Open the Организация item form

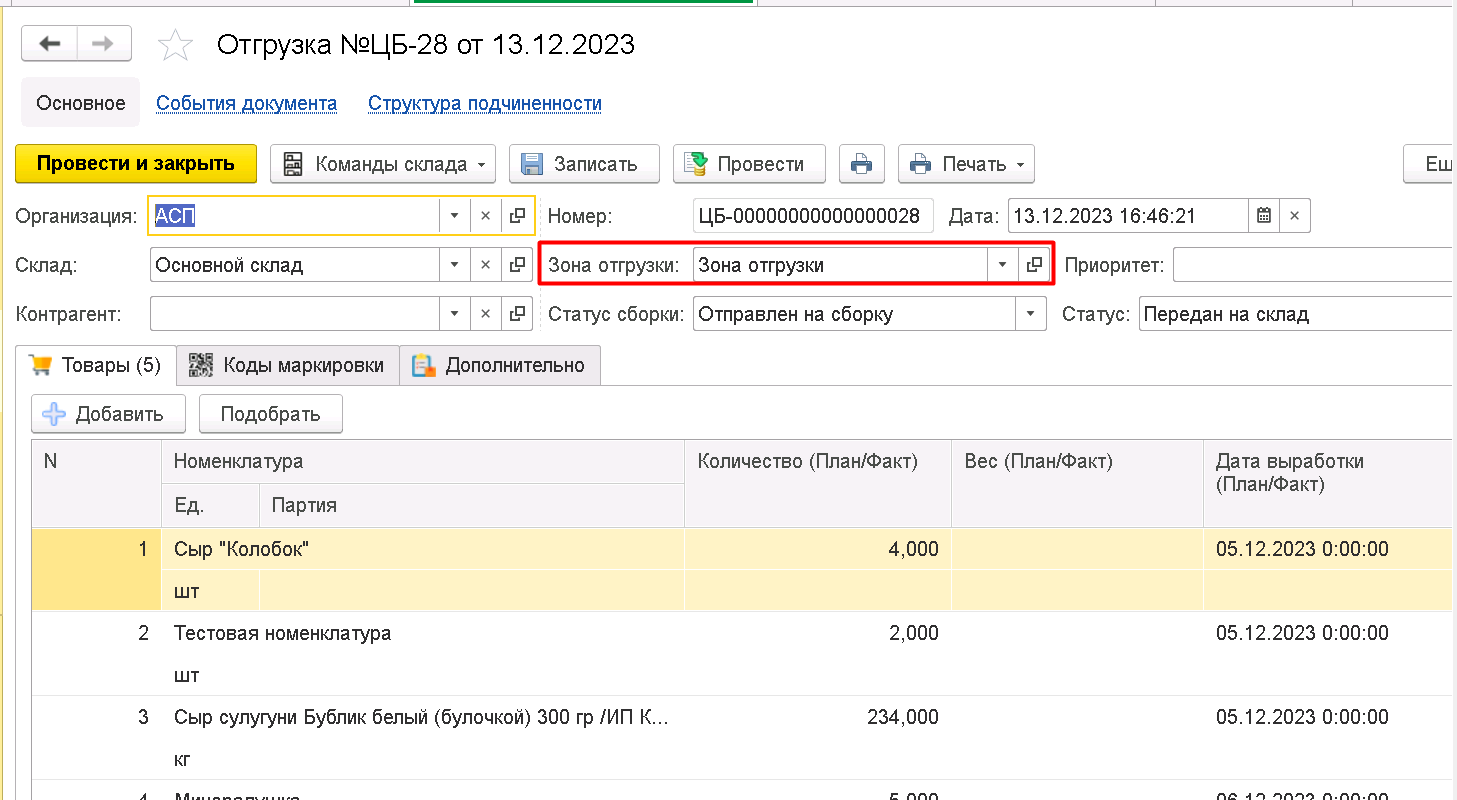tap(517, 215)
